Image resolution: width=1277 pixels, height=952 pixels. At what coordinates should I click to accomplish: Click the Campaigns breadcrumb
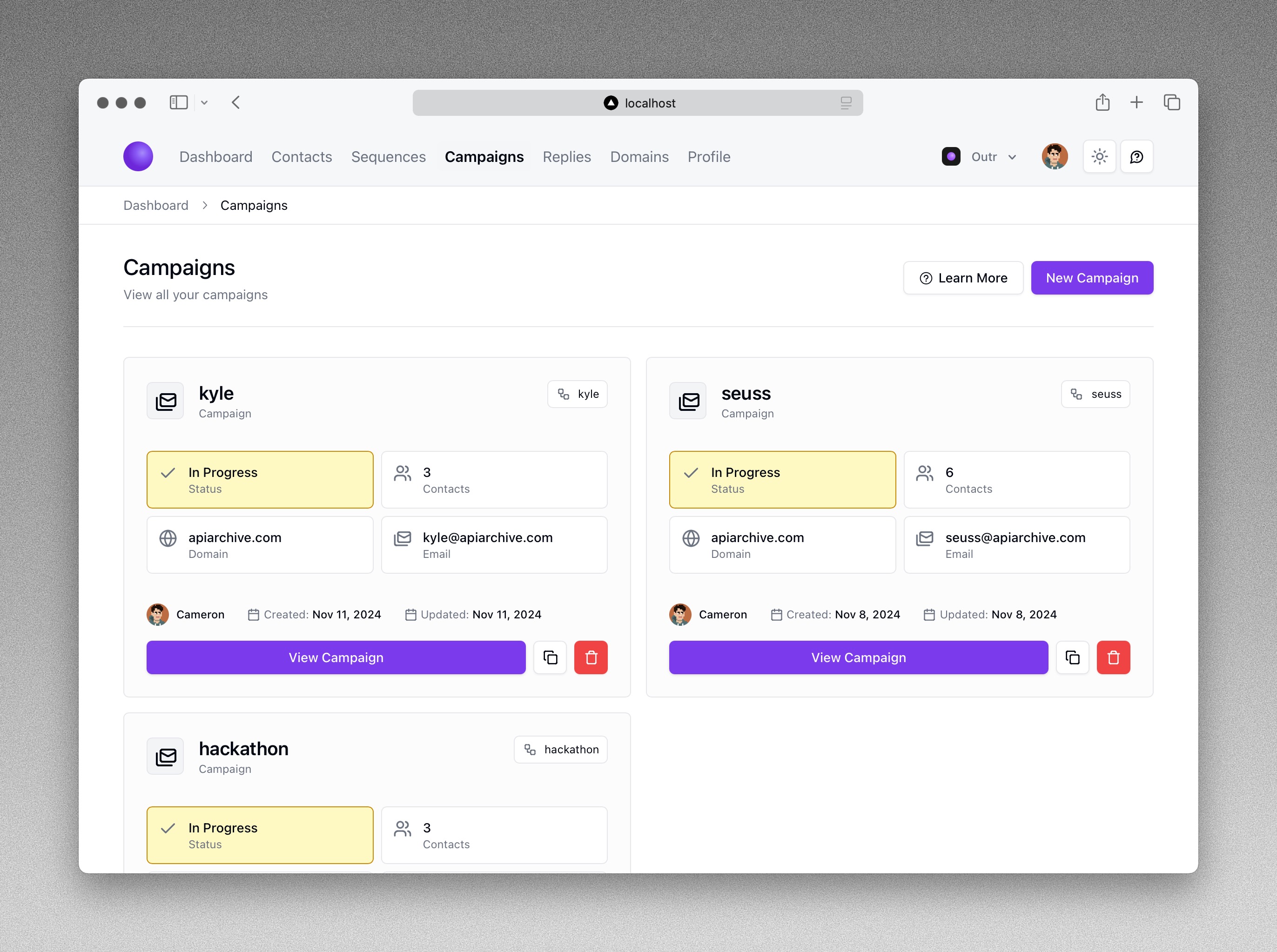[254, 205]
